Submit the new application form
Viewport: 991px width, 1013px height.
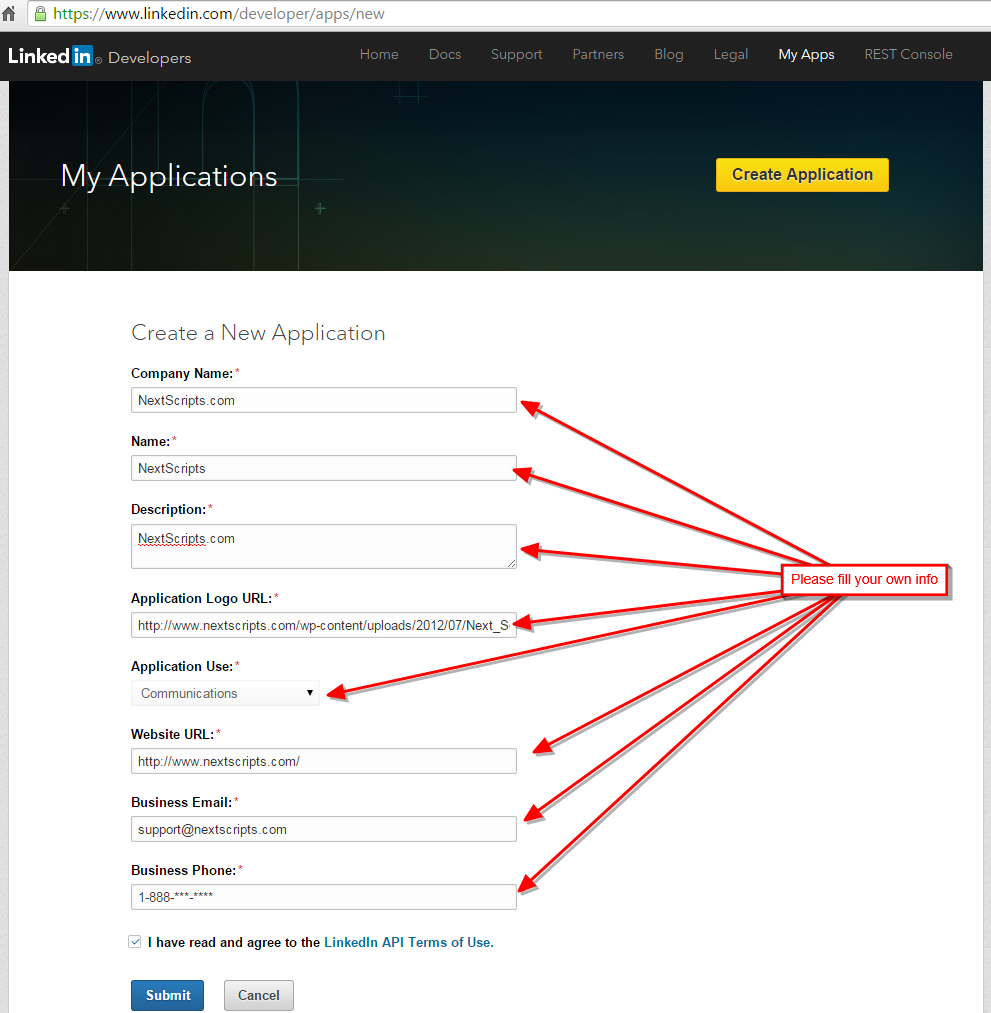click(x=167, y=996)
